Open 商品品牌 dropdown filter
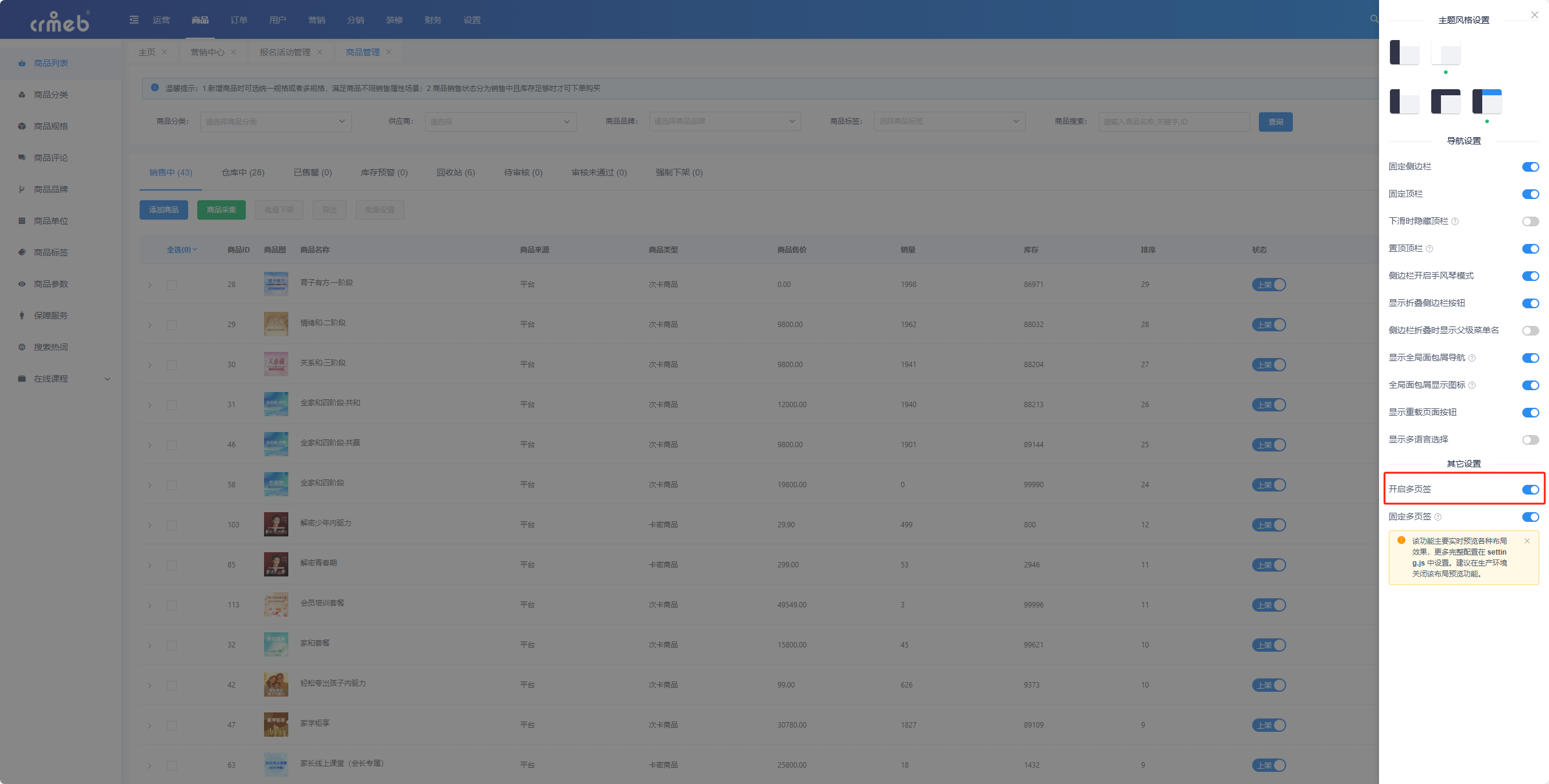Image resolution: width=1549 pixels, height=784 pixels. point(725,121)
